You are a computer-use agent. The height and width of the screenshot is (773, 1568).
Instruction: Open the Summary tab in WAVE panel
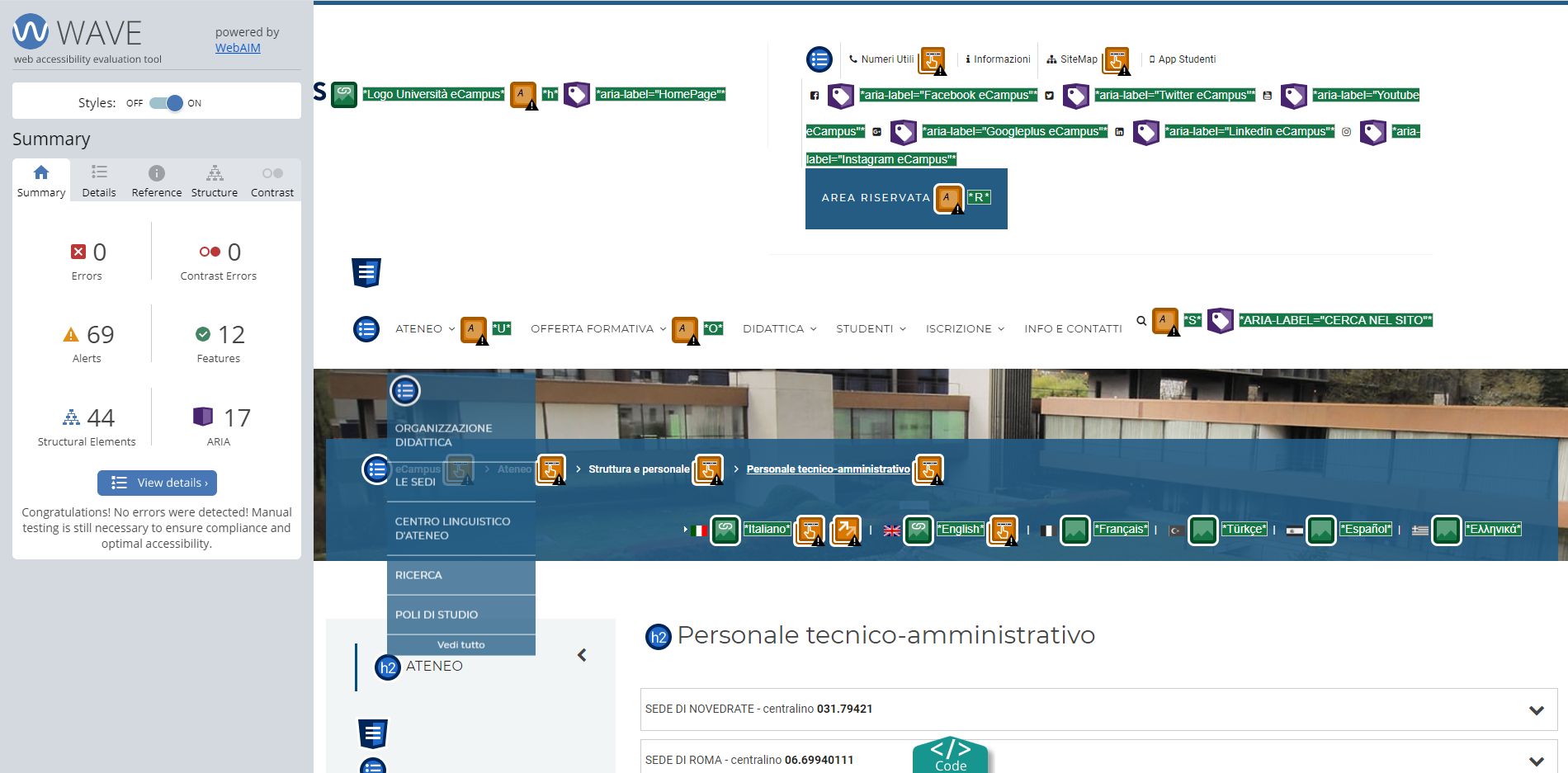[41, 181]
